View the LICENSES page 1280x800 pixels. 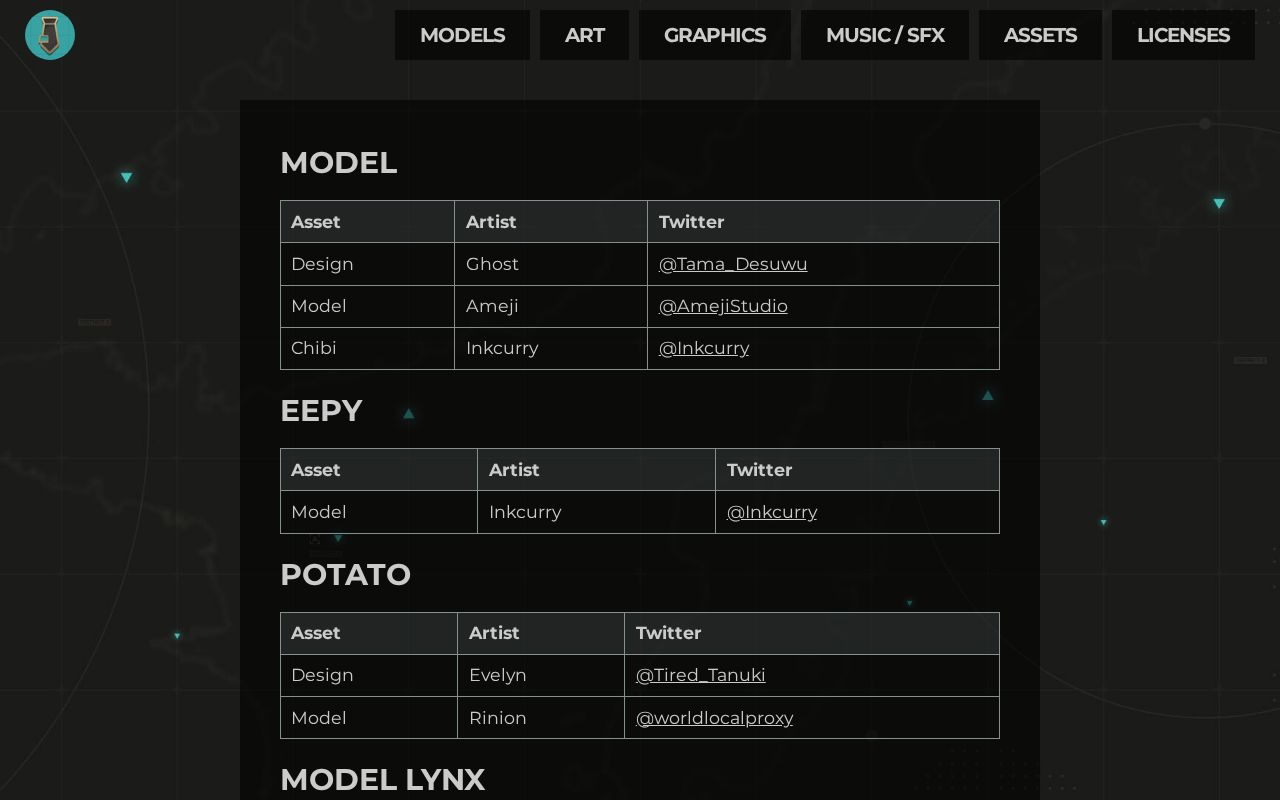(x=1183, y=35)
